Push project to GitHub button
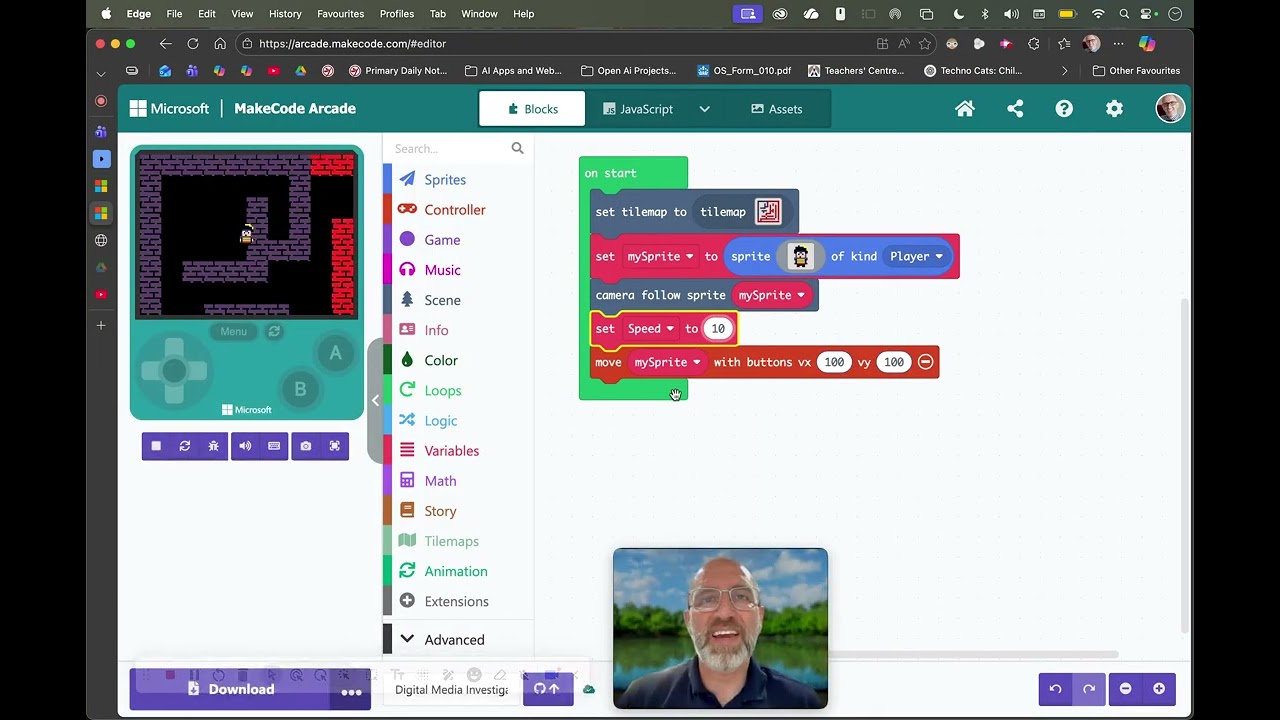 [x=548, y=688]
